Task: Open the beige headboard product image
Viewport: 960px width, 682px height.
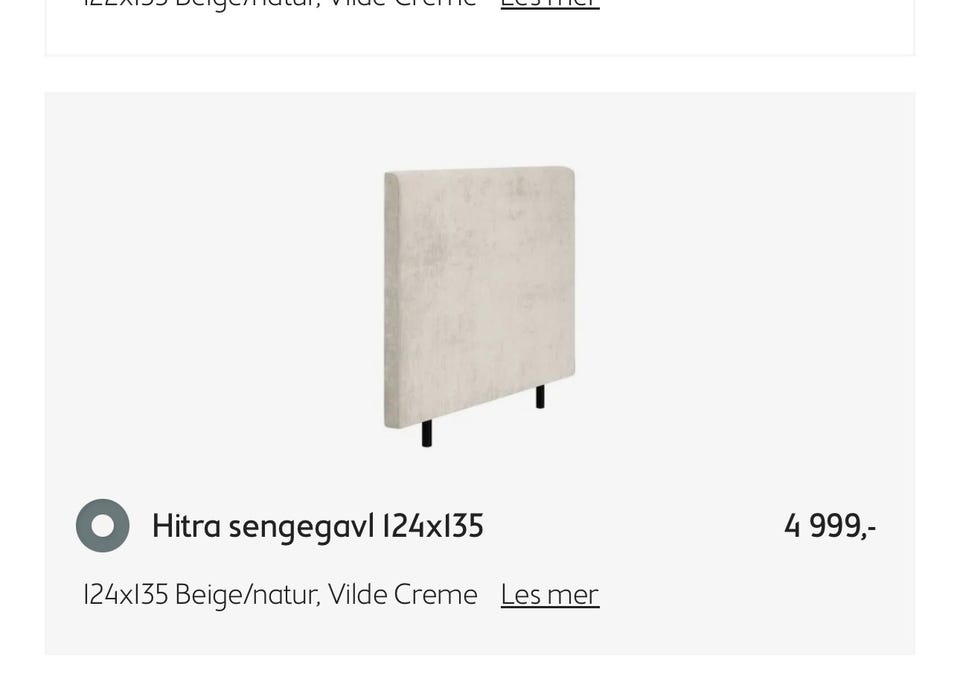Action: 479,306
